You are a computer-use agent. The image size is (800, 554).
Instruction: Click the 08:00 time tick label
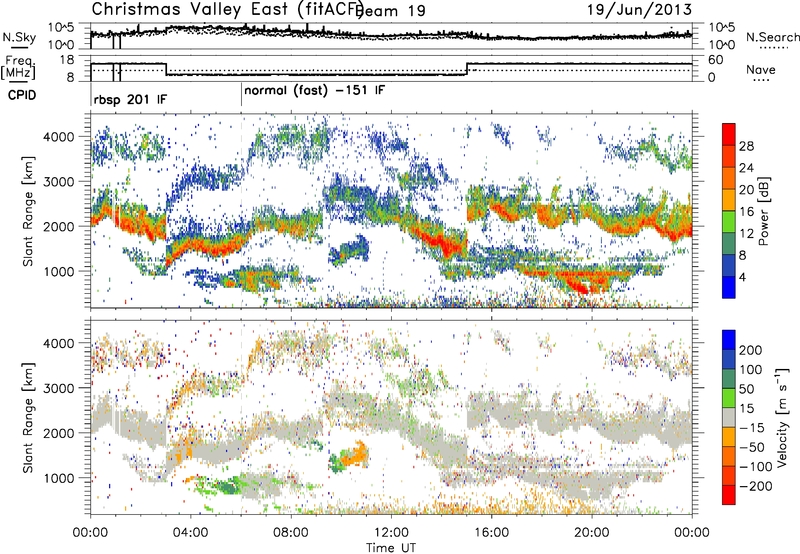coord(291,533)
